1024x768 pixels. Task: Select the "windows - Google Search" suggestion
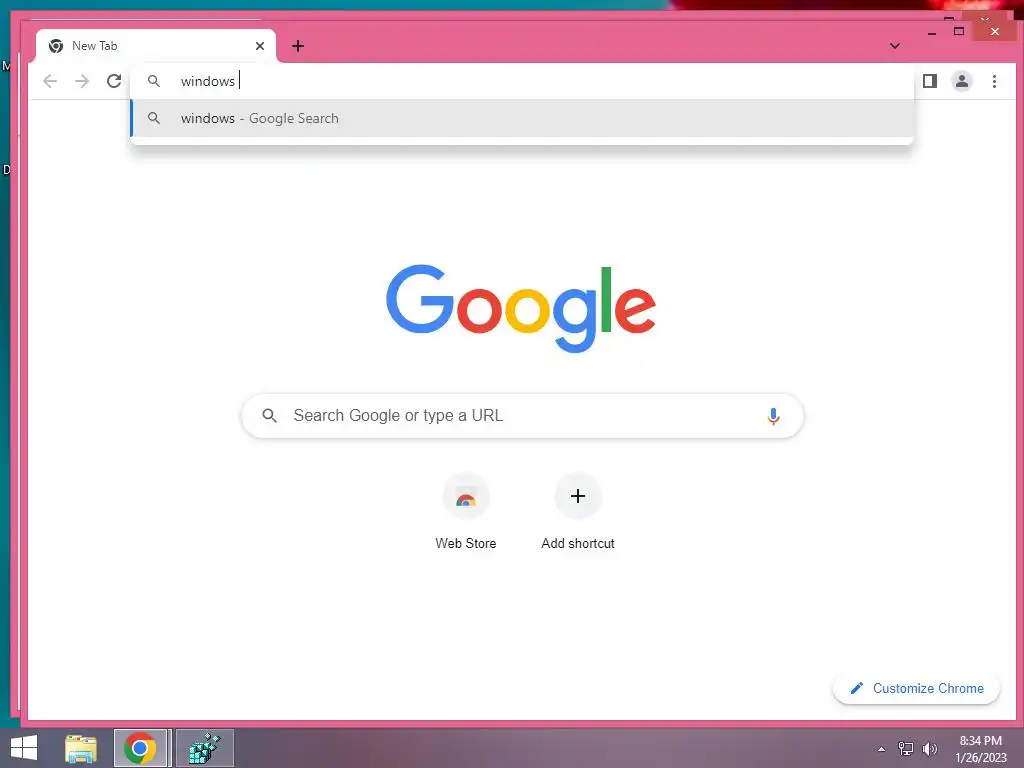click(x=522, y=118)
